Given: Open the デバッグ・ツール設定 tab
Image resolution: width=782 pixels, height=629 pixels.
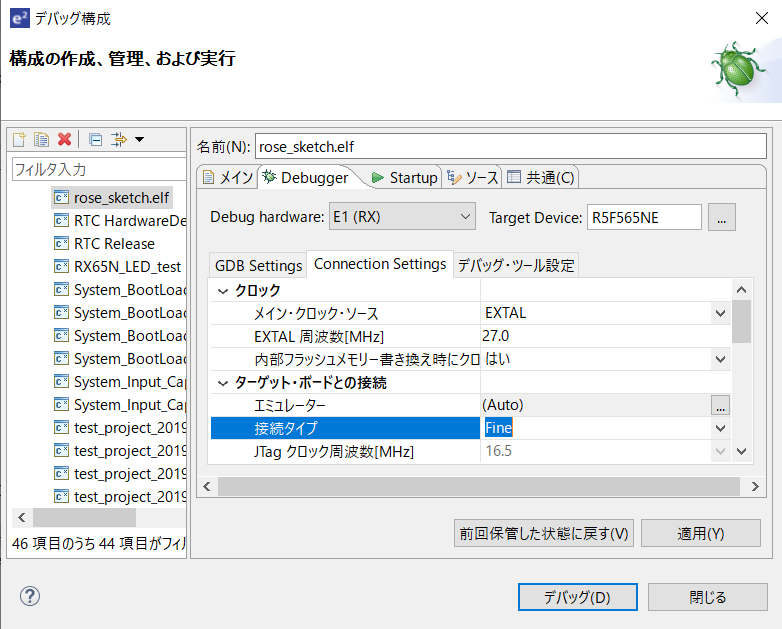Looking at the screenshot, I should (516, 265).
